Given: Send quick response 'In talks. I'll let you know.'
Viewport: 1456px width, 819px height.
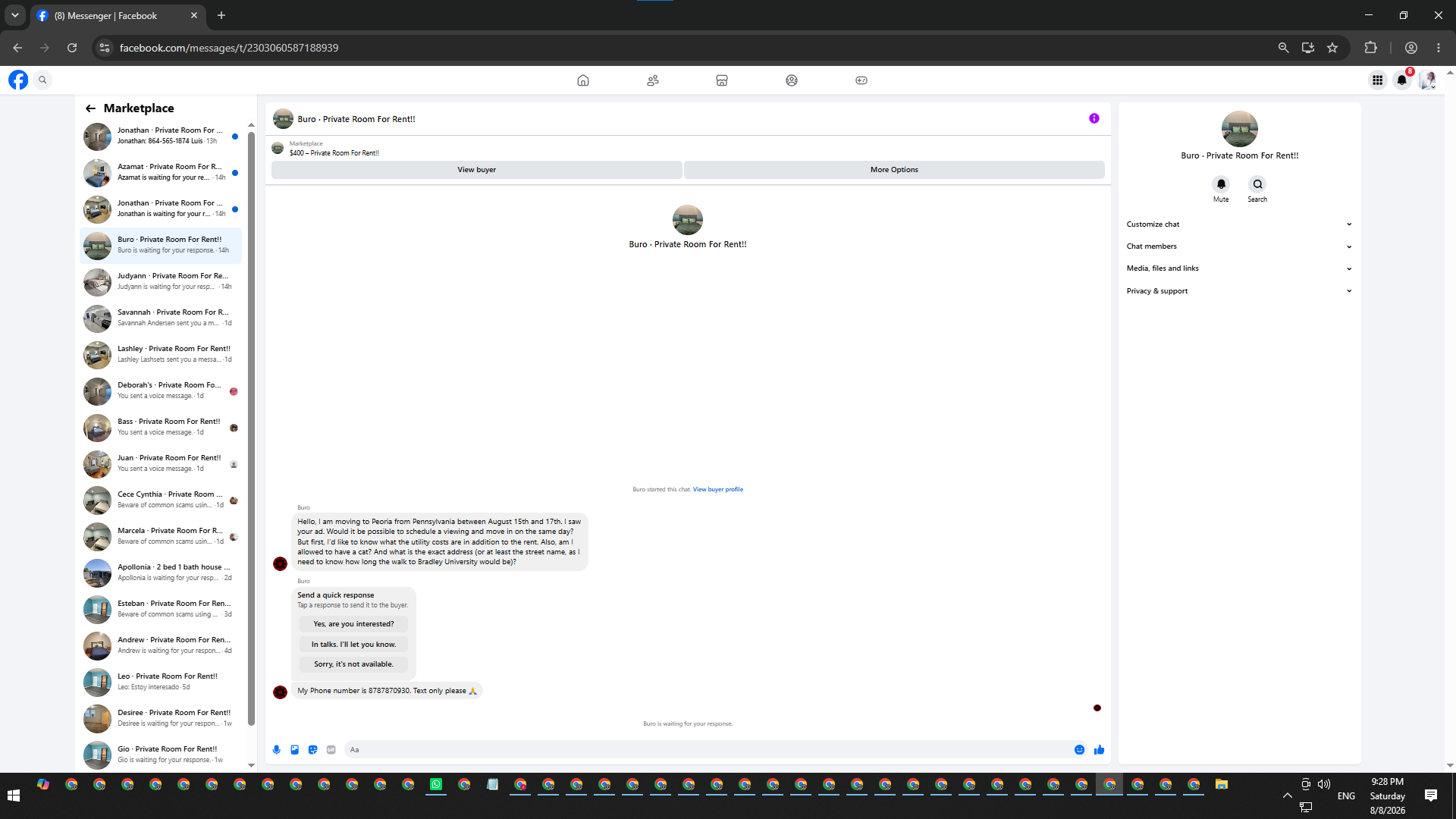Looking at the screenshot, I should pos(353,645).
